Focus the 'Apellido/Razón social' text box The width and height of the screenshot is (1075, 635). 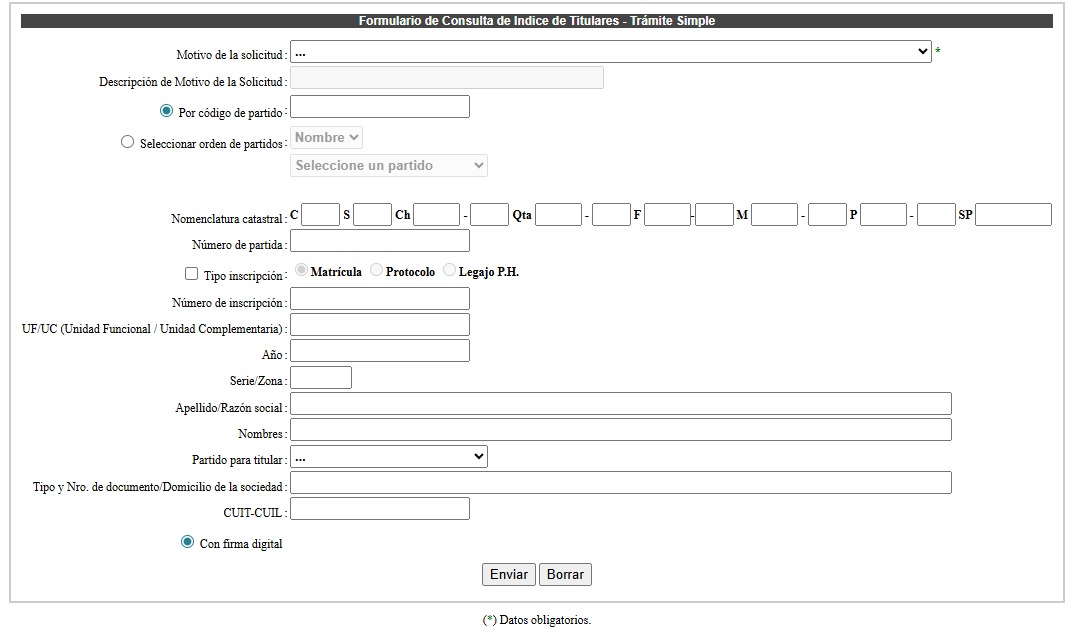(x=620, y=404)
